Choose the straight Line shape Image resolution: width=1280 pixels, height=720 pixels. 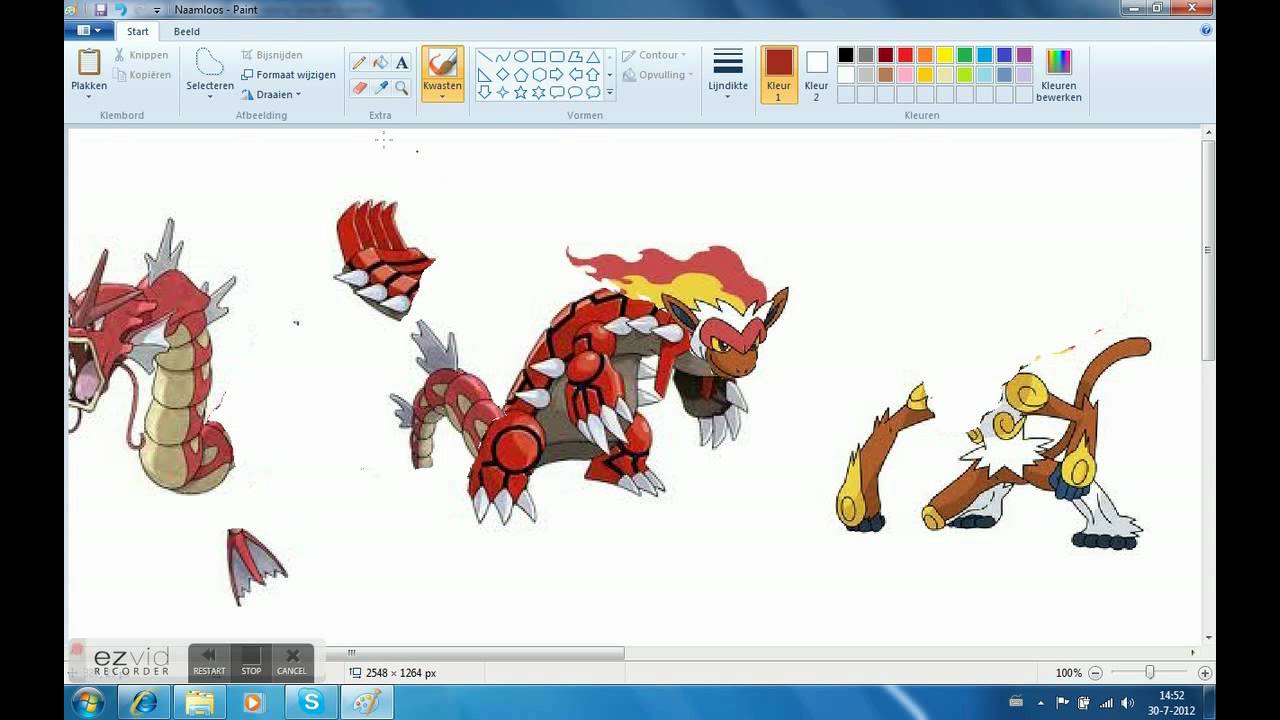pyautogui.click(x=485, y=57)
